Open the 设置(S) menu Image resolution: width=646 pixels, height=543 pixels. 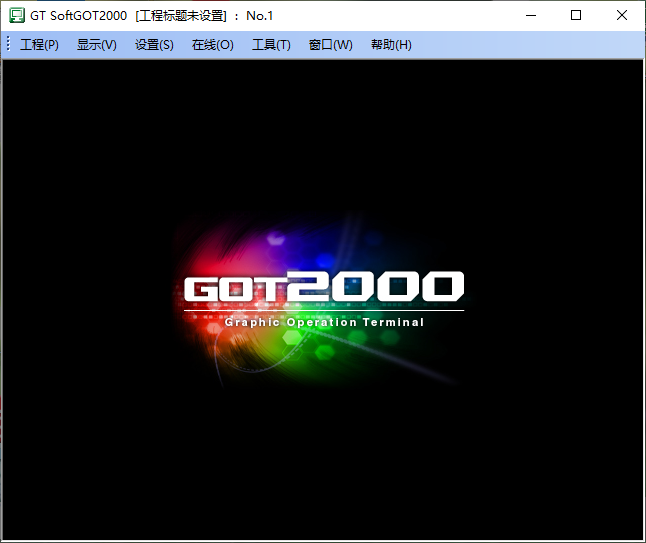(x=154, y=44)
